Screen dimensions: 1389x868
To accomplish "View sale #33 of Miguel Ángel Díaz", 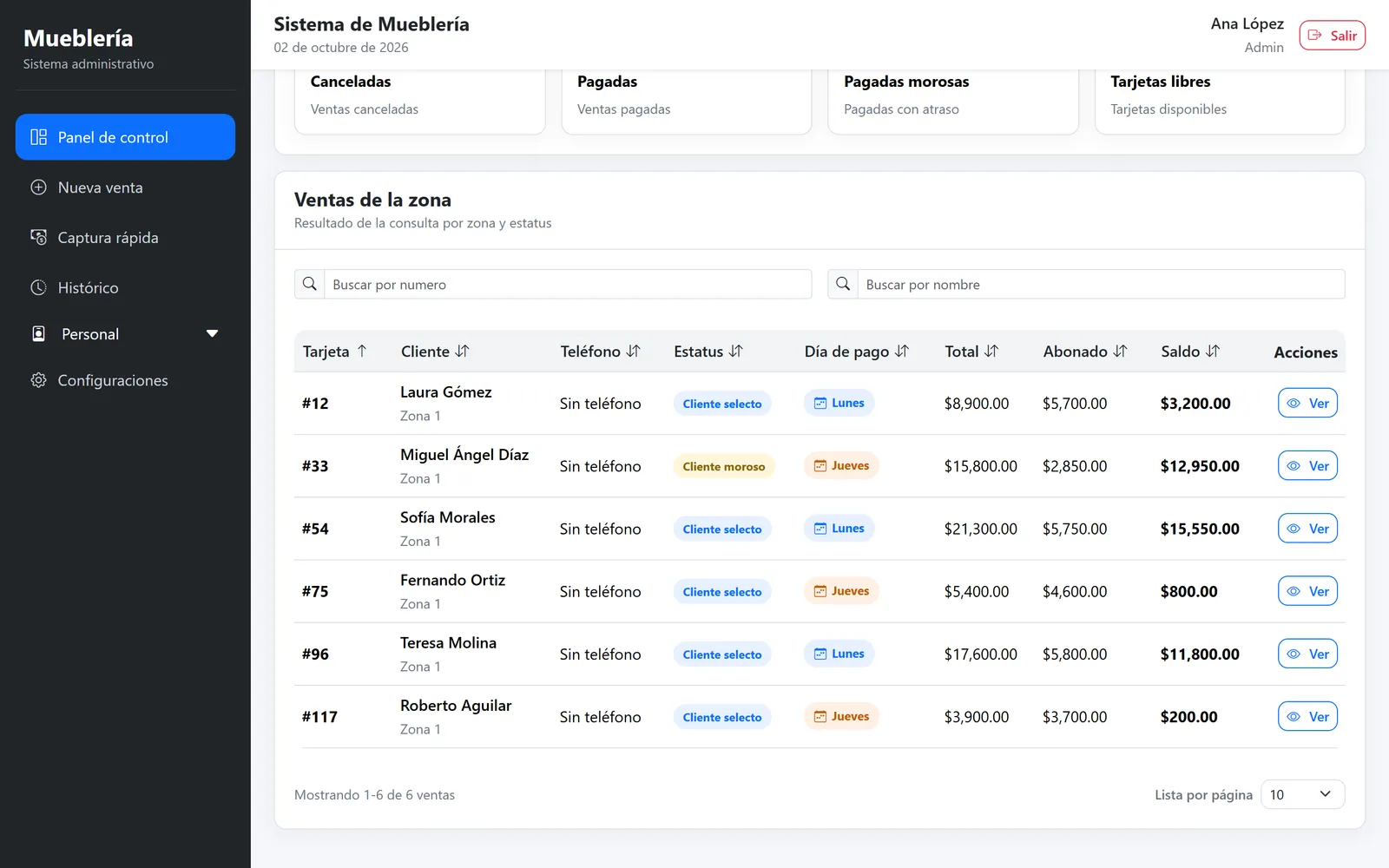I will pyautogui.click(x=1307, y=466).
